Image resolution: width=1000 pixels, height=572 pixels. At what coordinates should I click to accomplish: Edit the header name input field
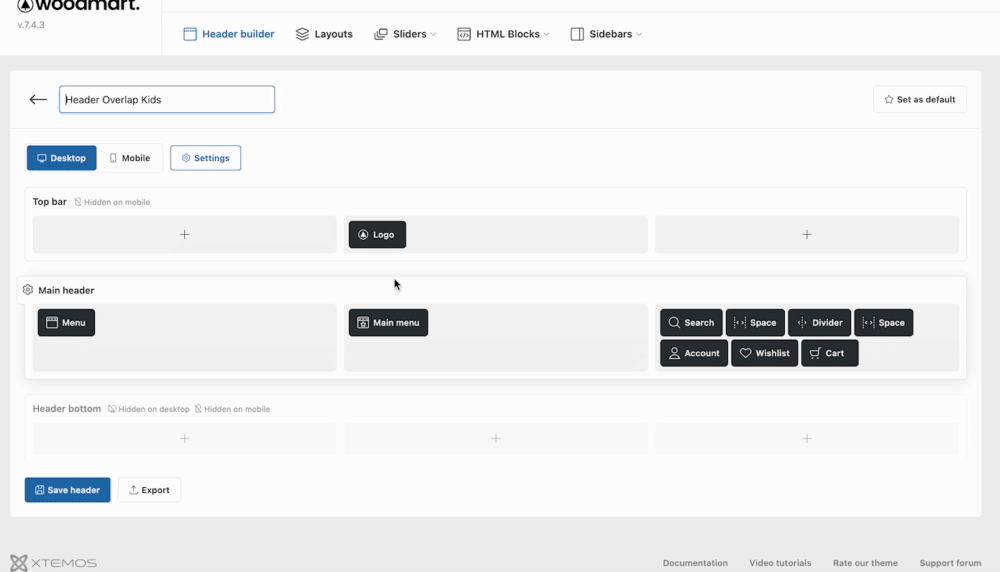pos(167,99)
